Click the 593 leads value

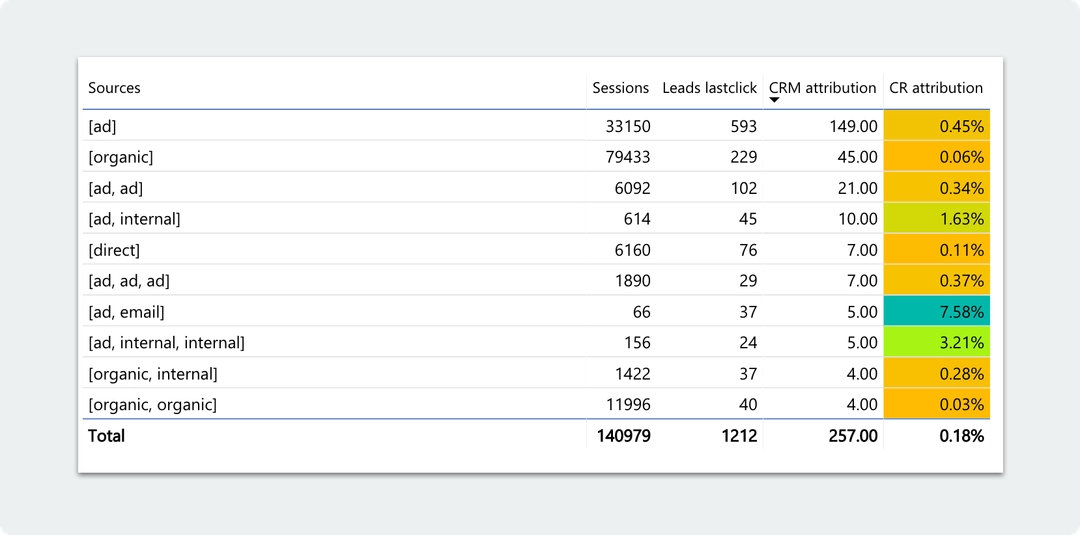coord(744,126)
